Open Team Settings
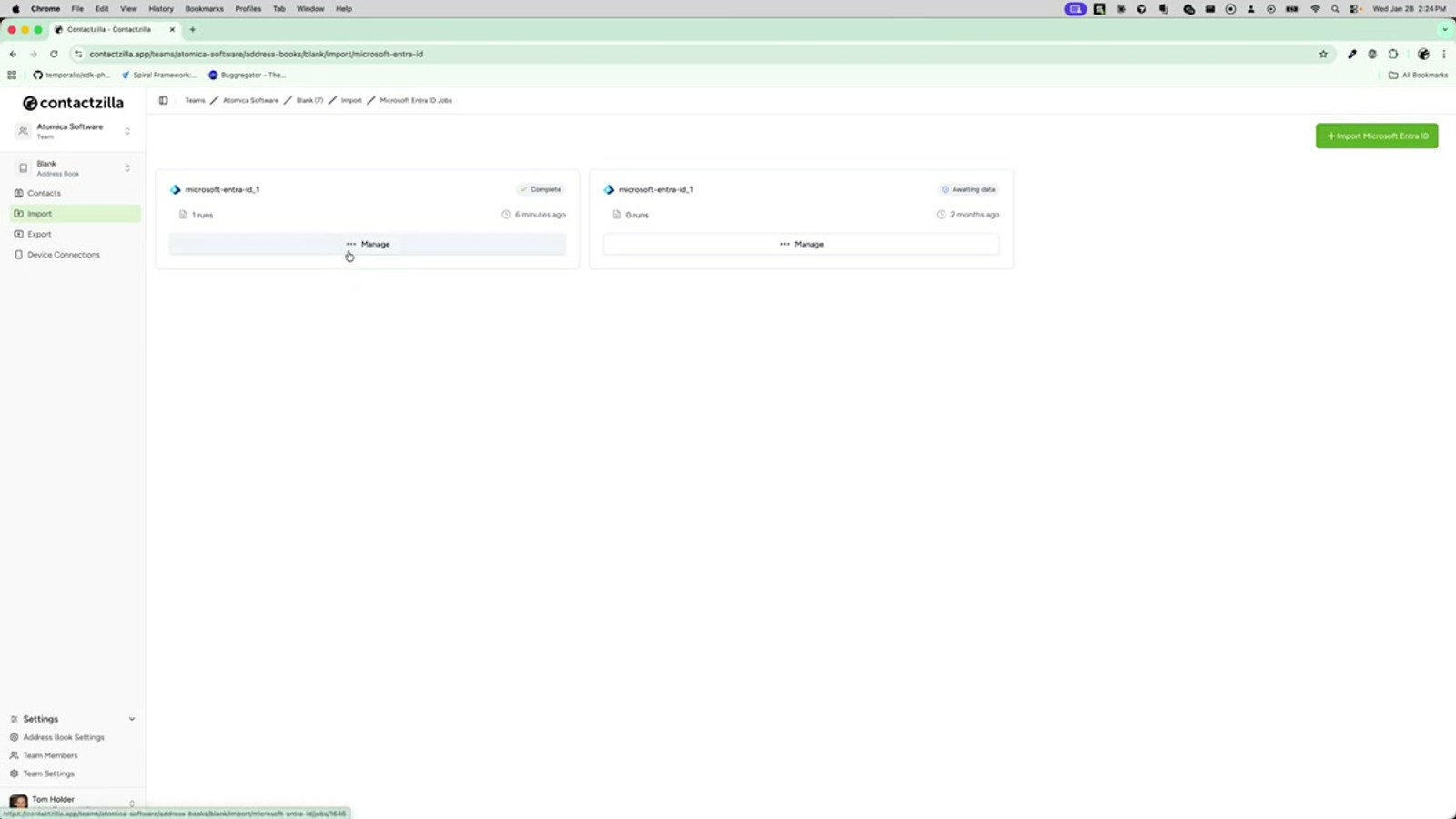Viewport: 1456px width, 819px height. (x=48, y=773)
